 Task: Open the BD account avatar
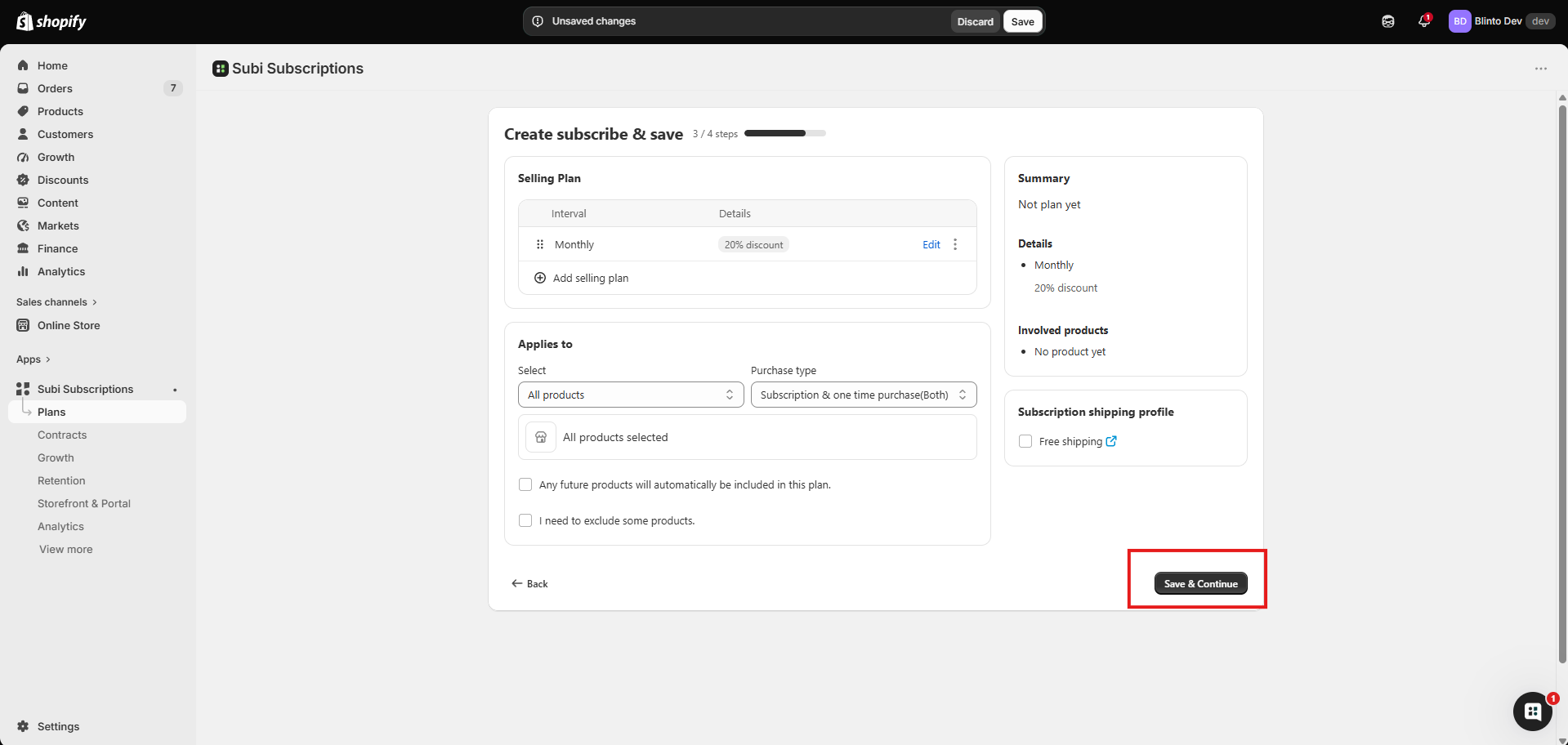coord(1459,21)
